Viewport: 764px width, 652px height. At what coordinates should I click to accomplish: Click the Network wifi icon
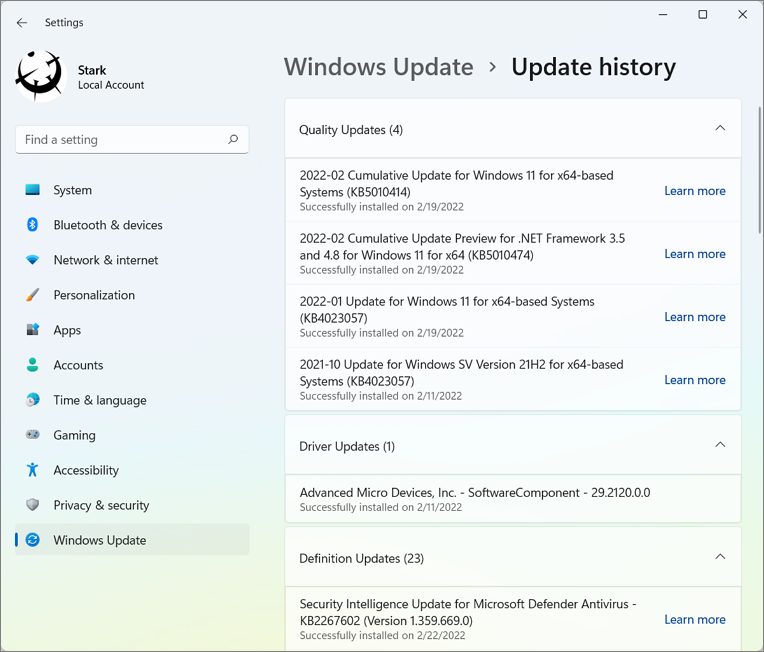tap(33, 260)
